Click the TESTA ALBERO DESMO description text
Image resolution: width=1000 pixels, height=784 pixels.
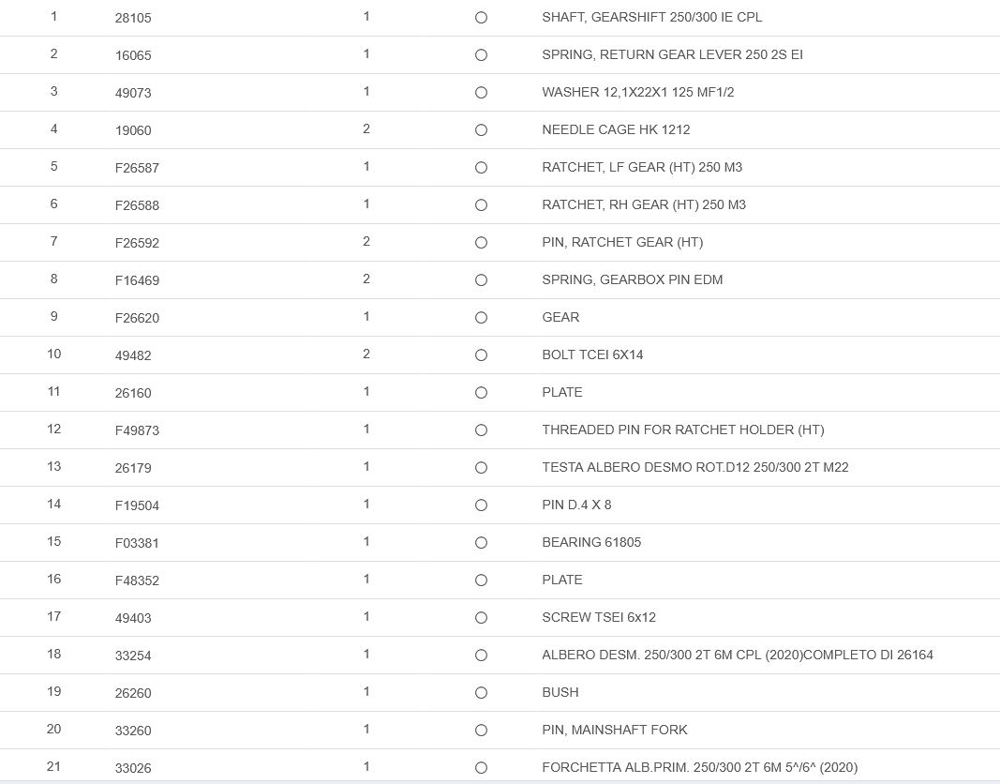(x=695, y=467)
